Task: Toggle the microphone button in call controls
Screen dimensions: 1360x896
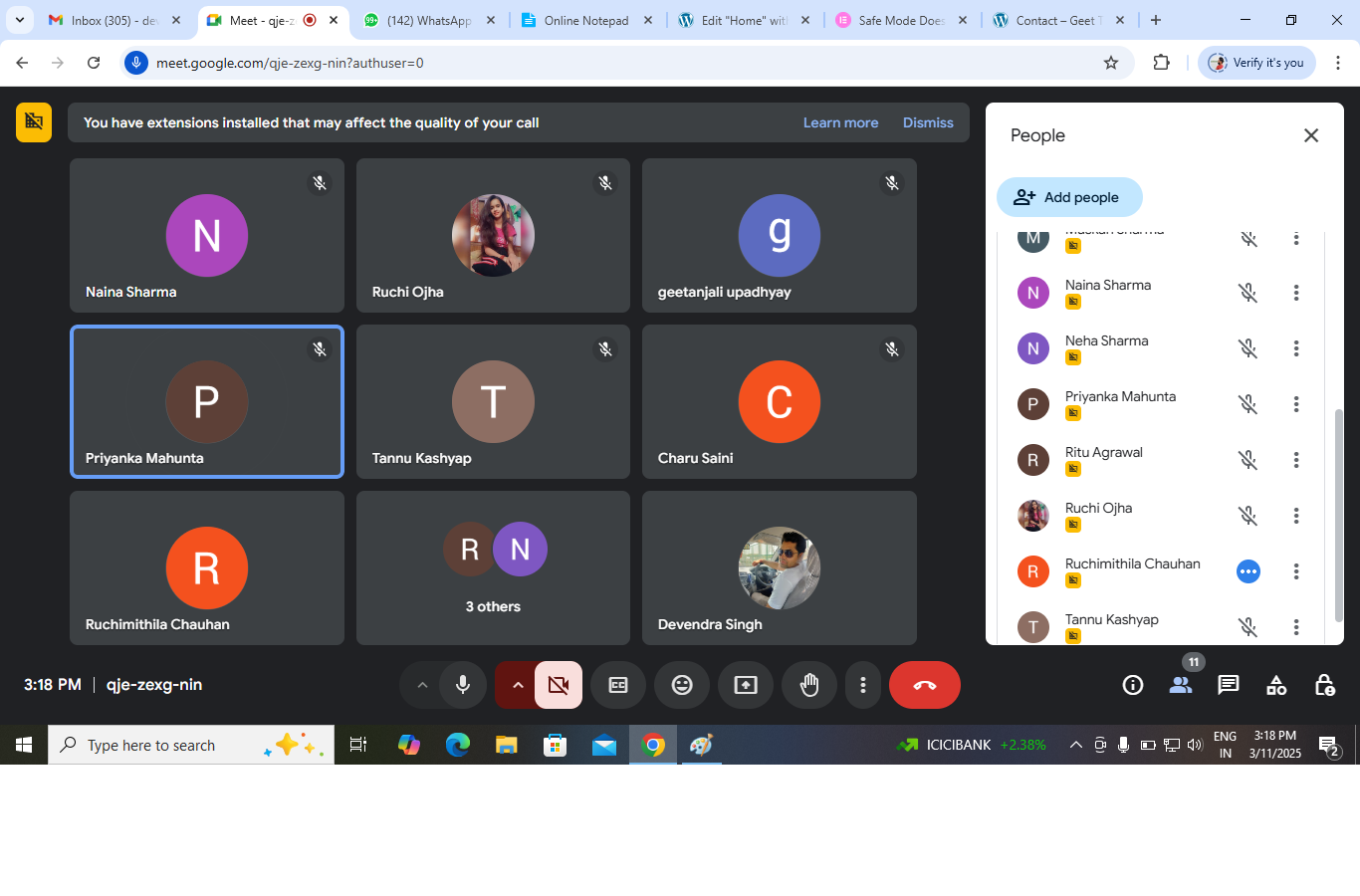Action: point(463,685)
